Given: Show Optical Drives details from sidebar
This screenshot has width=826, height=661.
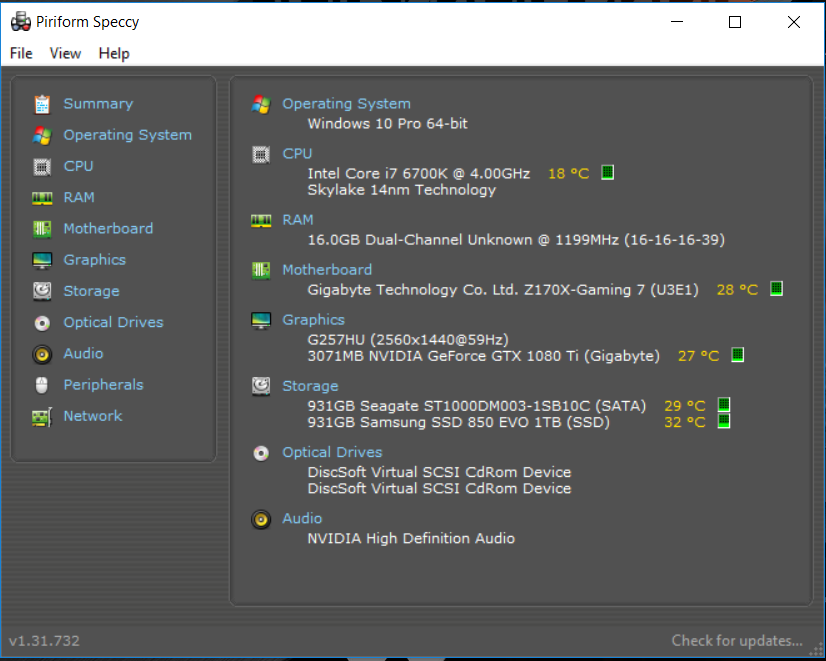Looking at the screenshot, I should click(x=113, y=322).
